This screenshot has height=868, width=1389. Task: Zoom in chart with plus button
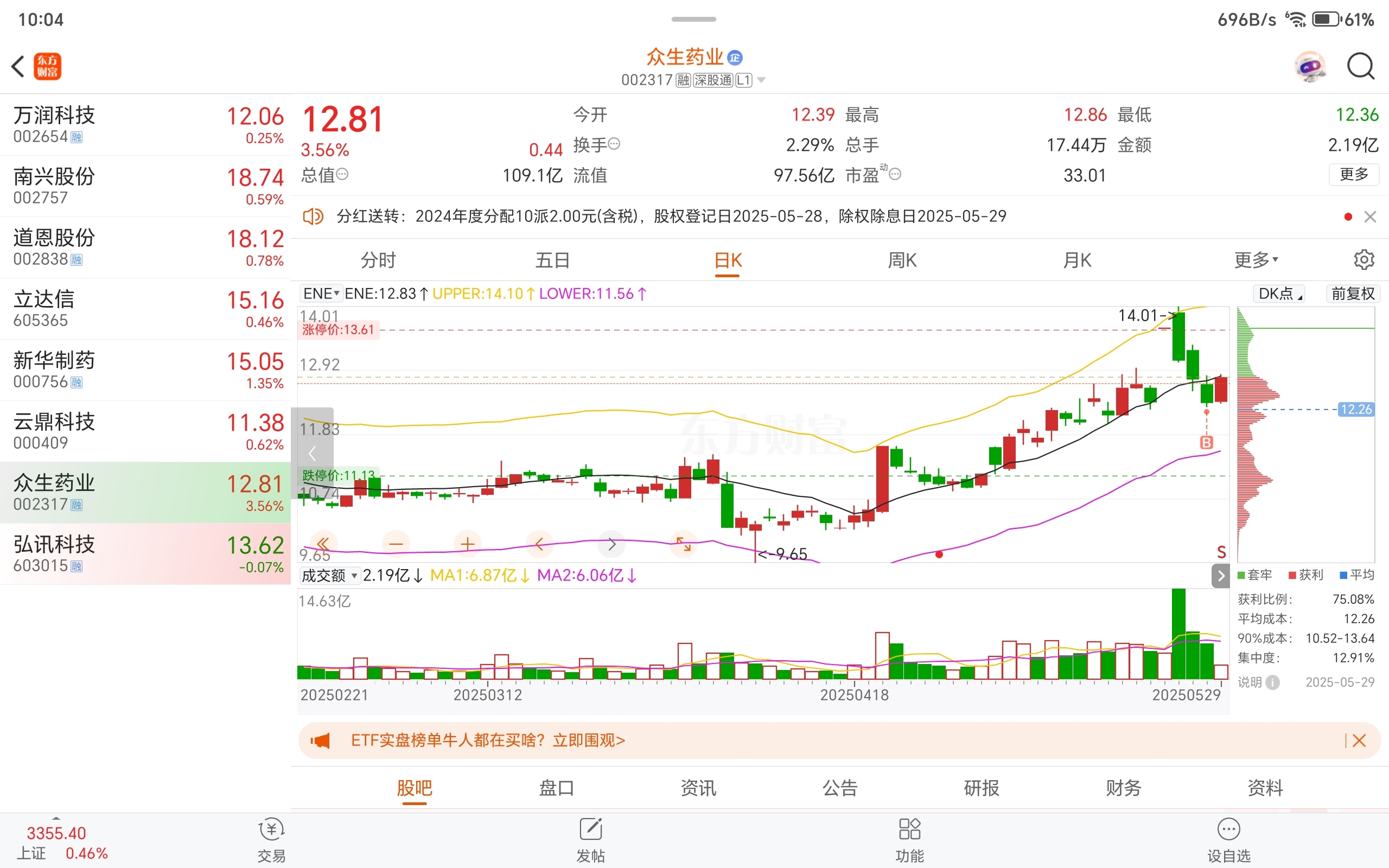(x=468, y=544)
